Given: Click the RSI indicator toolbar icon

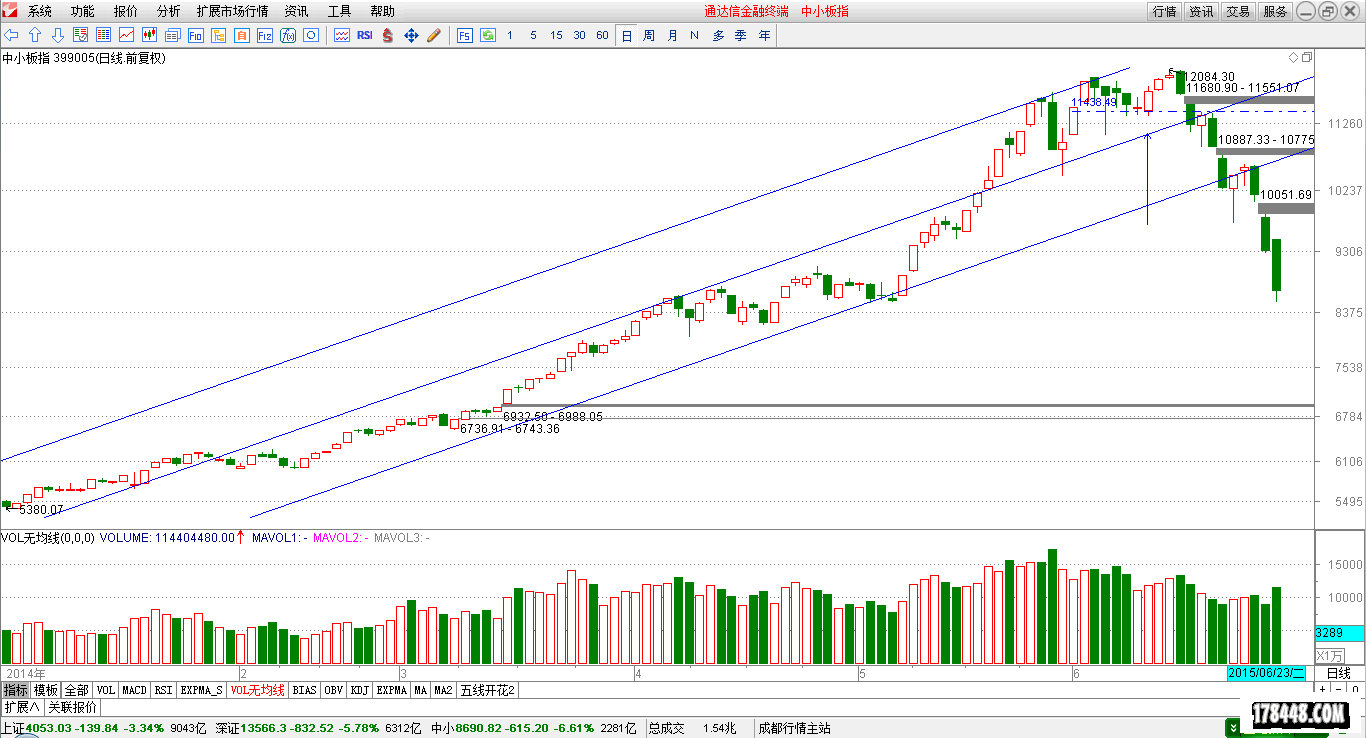Looking at the screenshot, I should [365, 35].
